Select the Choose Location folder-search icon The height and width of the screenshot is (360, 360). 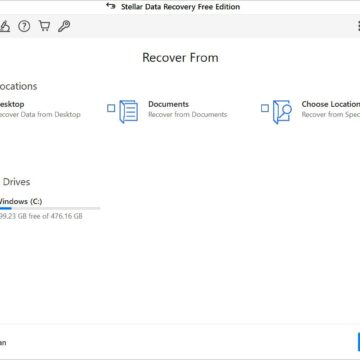pos(282,112)
